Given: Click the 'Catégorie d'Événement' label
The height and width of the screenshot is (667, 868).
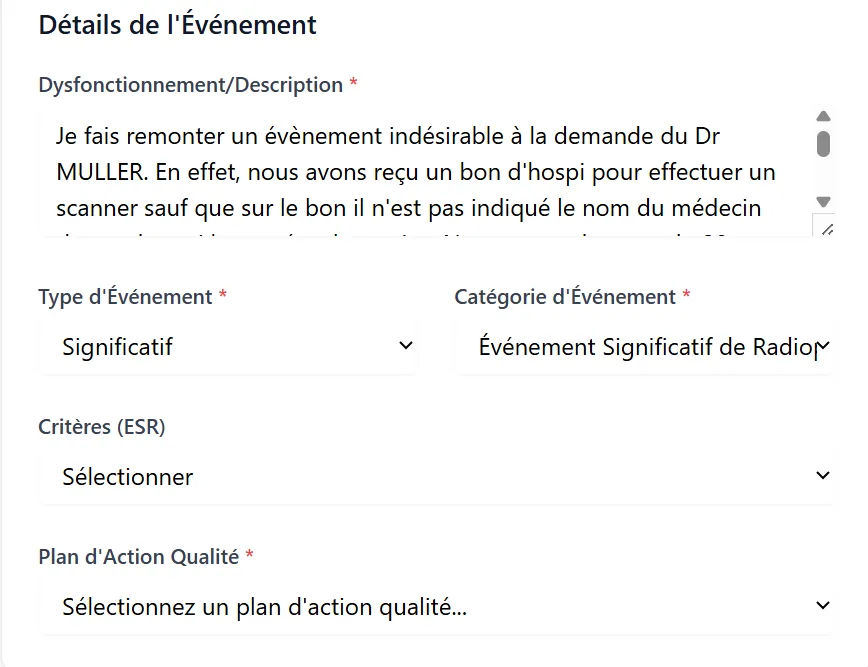Looking at the screenshot, I should 565,297.
